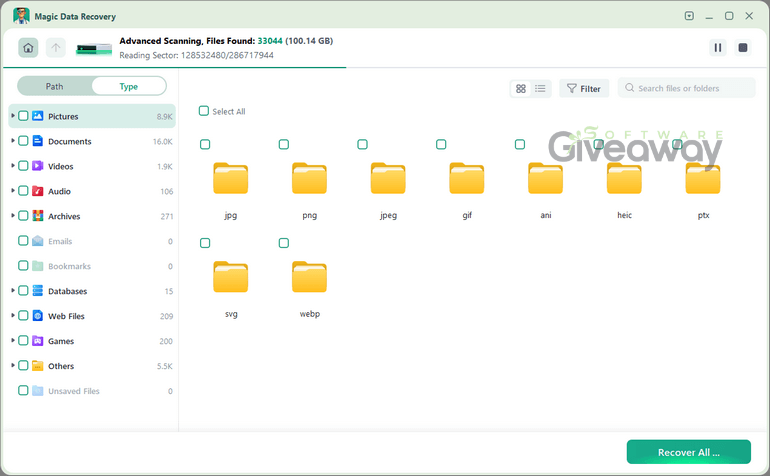Tick the Archives category checkbox

point(23,216)
